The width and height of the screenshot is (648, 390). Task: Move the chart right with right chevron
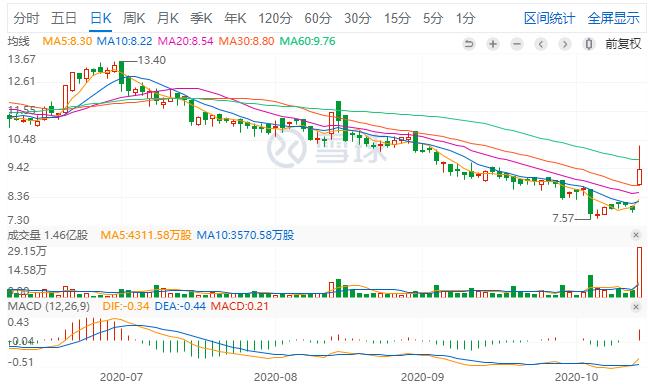[x=565, y=44]
